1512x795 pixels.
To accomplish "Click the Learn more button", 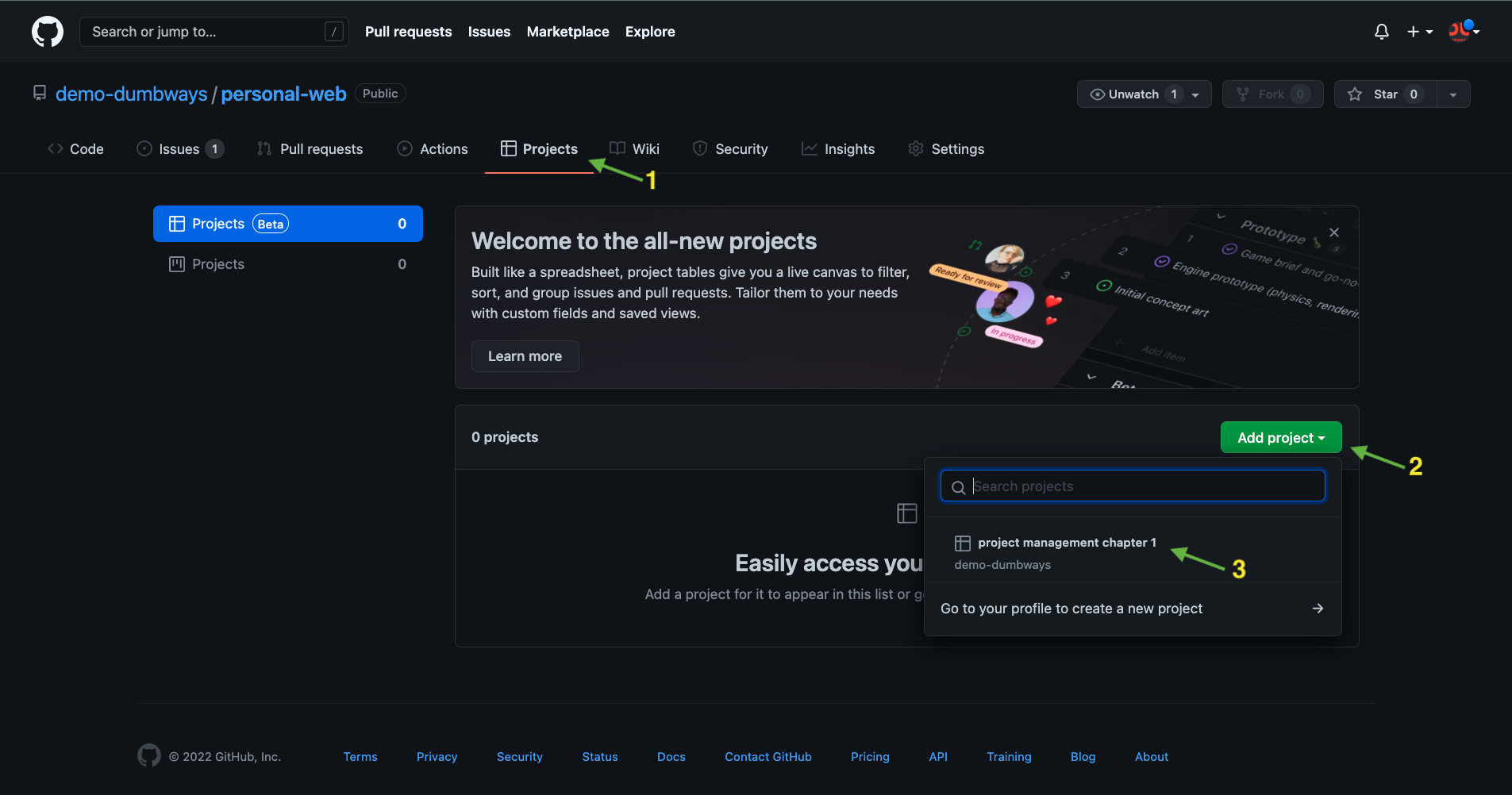I will [x=525, y=356].
